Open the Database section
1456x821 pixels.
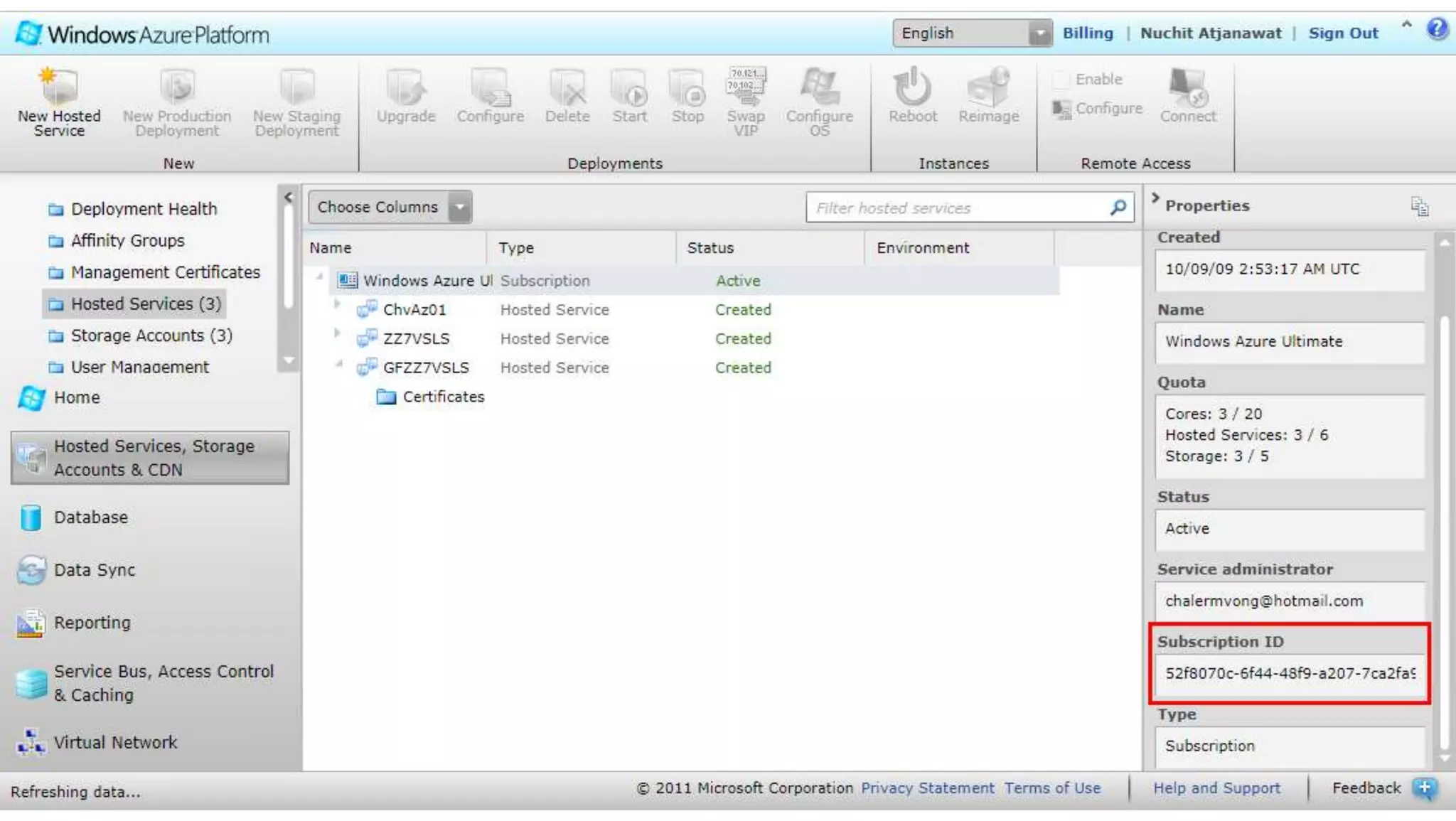[90, 517]
